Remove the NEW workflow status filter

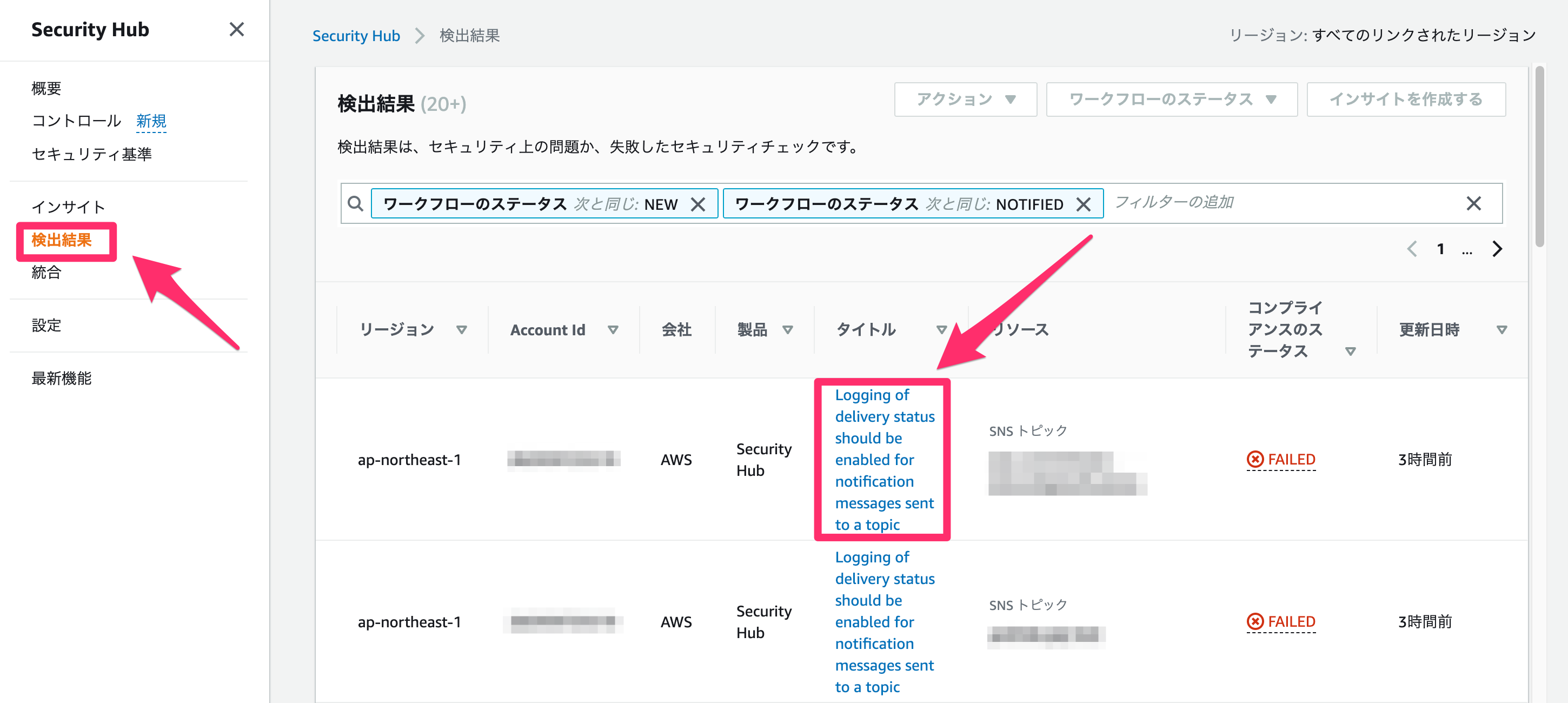click(699, 204)
